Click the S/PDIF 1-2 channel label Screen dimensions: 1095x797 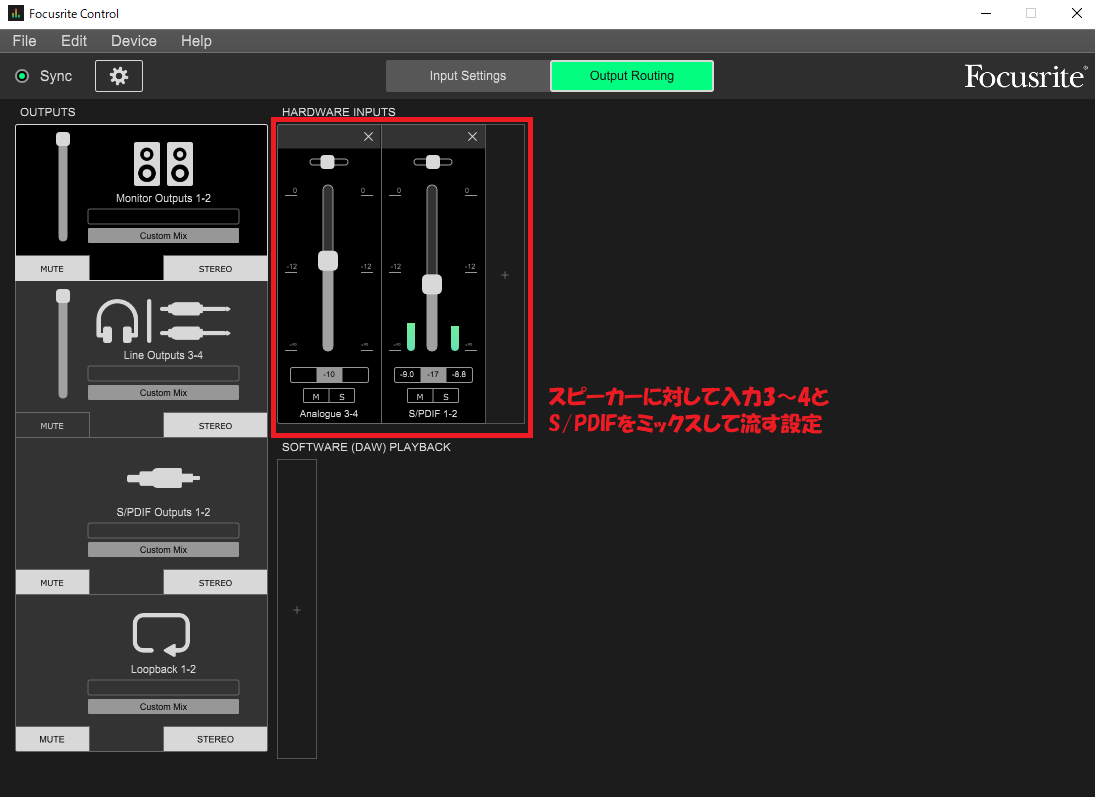click(433, 414)
